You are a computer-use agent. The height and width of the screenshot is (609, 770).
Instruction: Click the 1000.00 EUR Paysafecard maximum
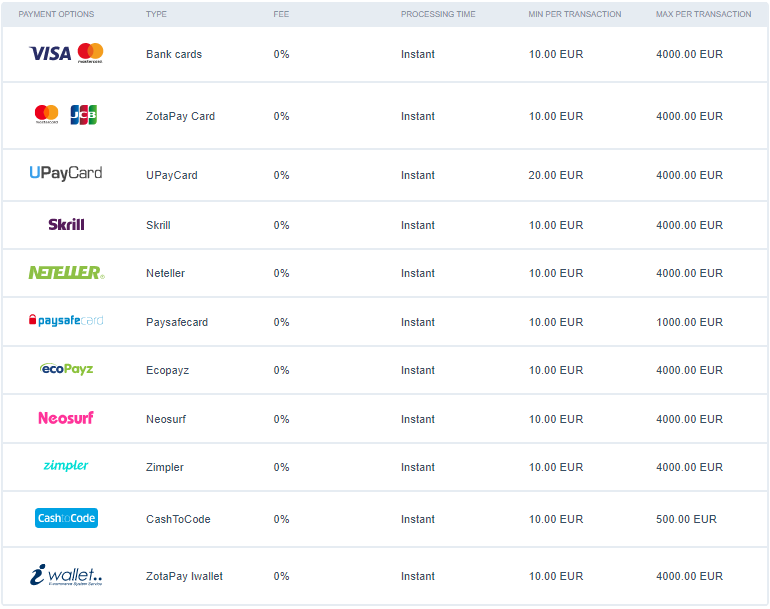point(689,322)
